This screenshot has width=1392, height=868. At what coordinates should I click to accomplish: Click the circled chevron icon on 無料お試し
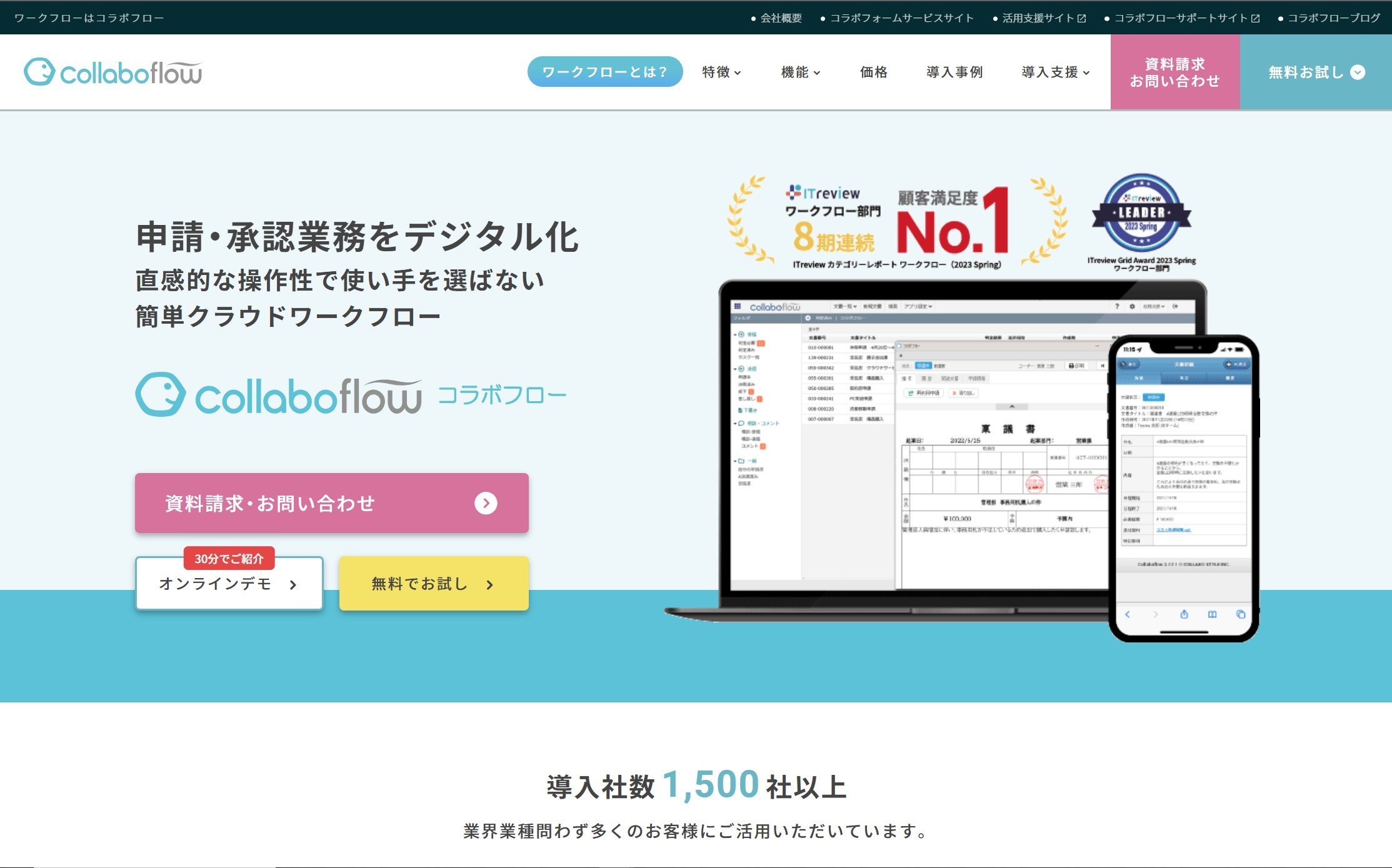coord(1358,72)
